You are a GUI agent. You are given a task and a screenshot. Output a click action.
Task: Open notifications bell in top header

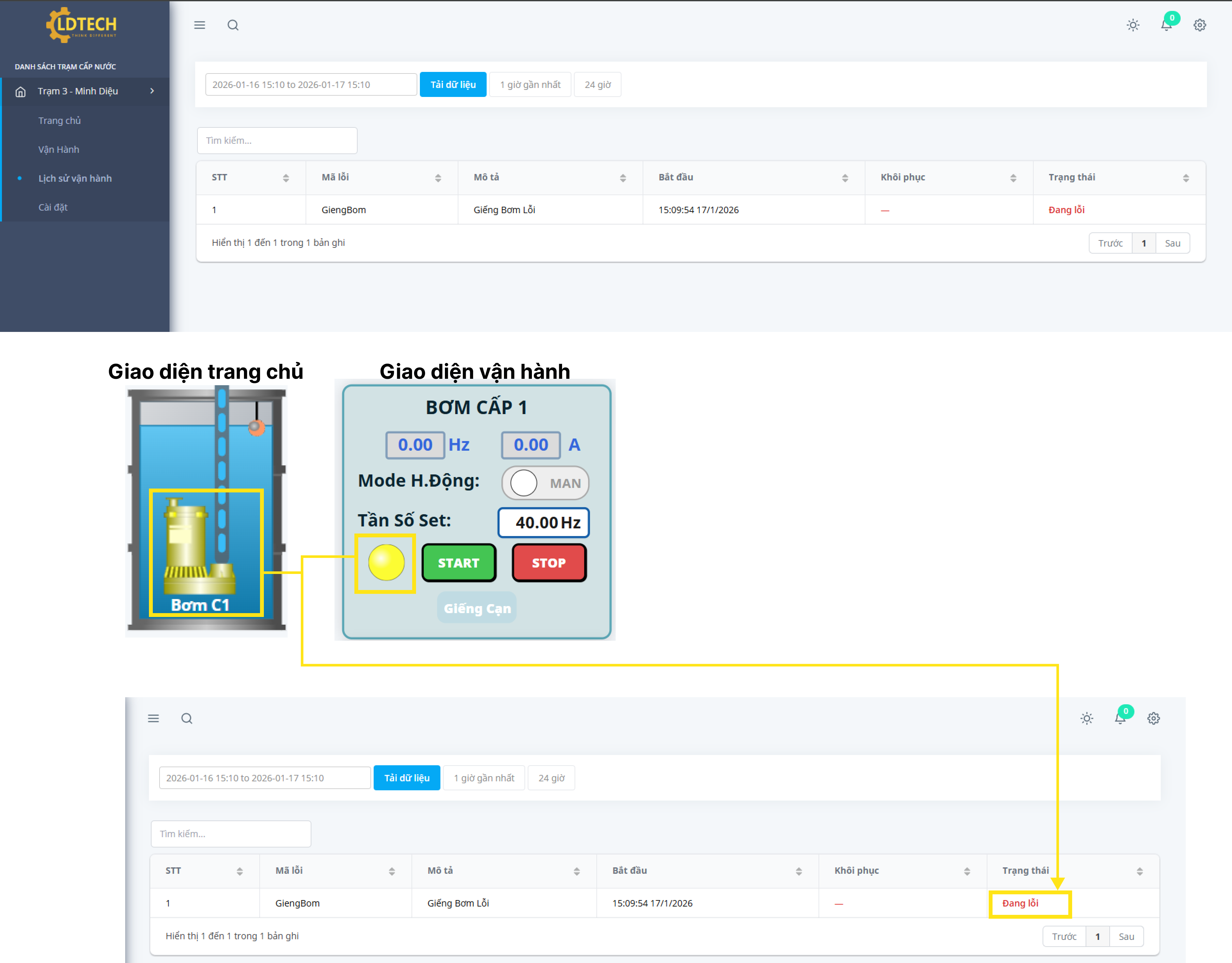tap(1167, 25)
